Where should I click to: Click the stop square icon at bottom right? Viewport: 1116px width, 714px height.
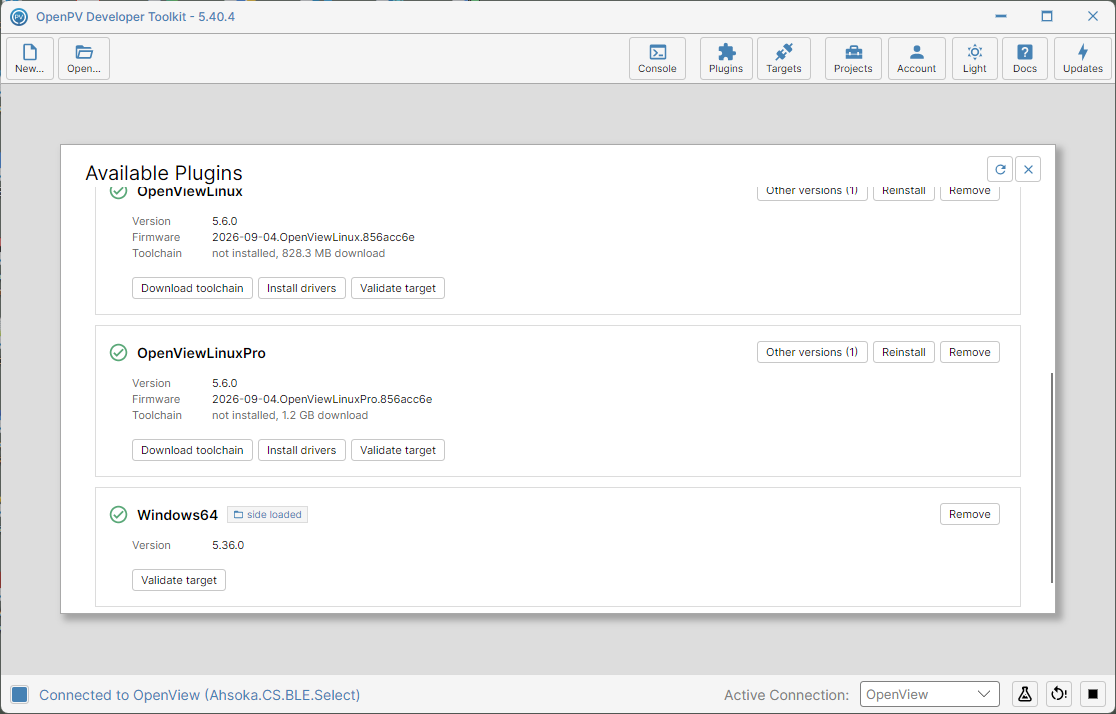point(1093,694)
